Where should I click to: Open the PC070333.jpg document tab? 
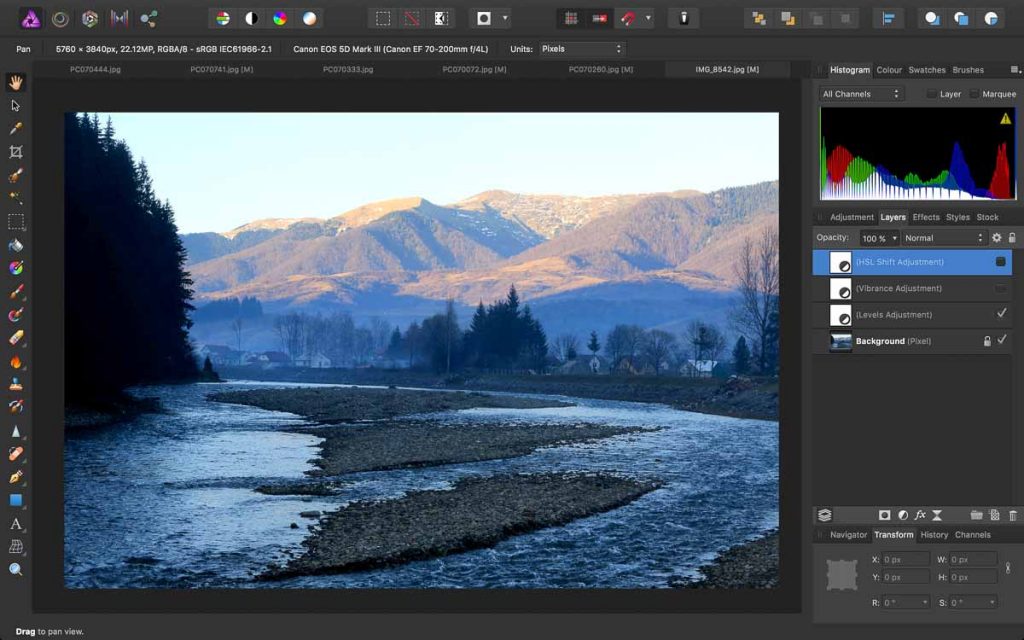(348, 70)
